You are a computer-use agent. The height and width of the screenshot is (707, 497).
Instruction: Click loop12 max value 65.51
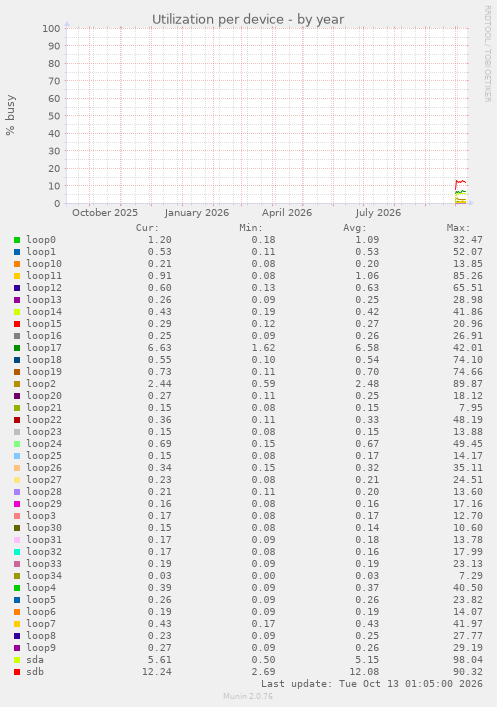click(x=468, y=288)
